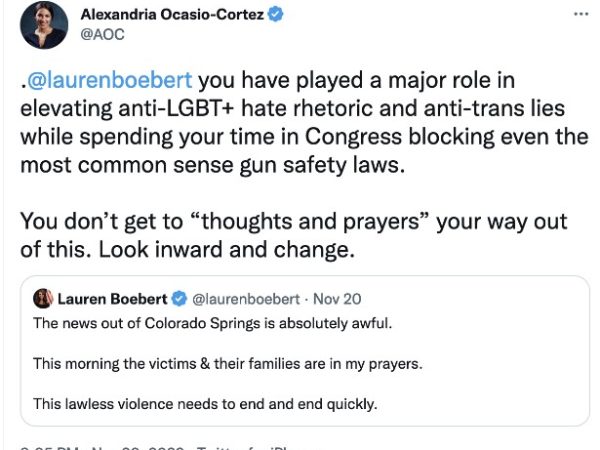Click the word 'Congress' in the tweet

click(x=353, y=137)
